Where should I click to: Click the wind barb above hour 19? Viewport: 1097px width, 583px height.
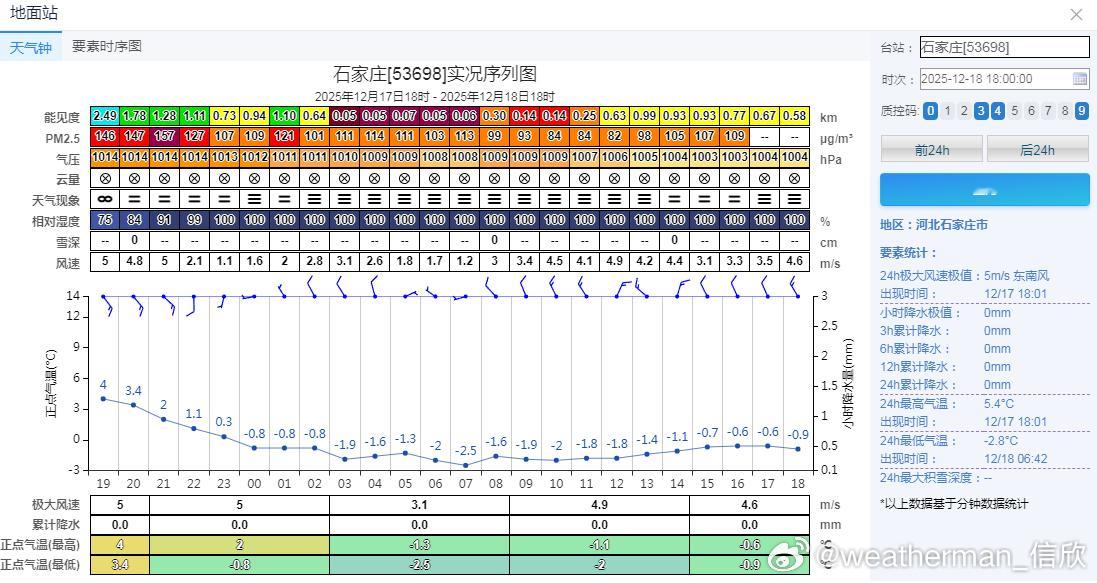108,305
